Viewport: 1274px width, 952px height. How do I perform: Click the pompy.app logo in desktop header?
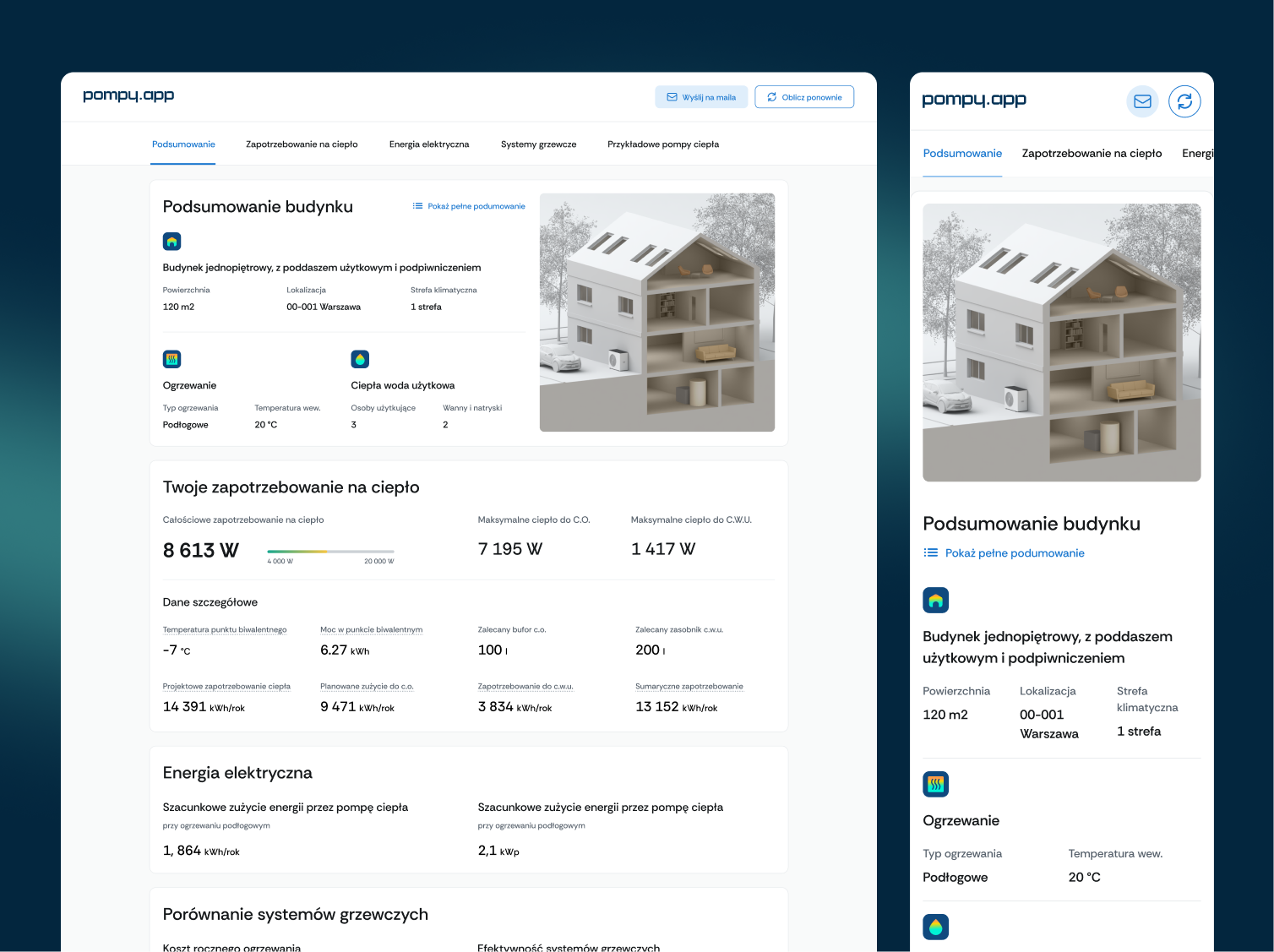point(128,95)
